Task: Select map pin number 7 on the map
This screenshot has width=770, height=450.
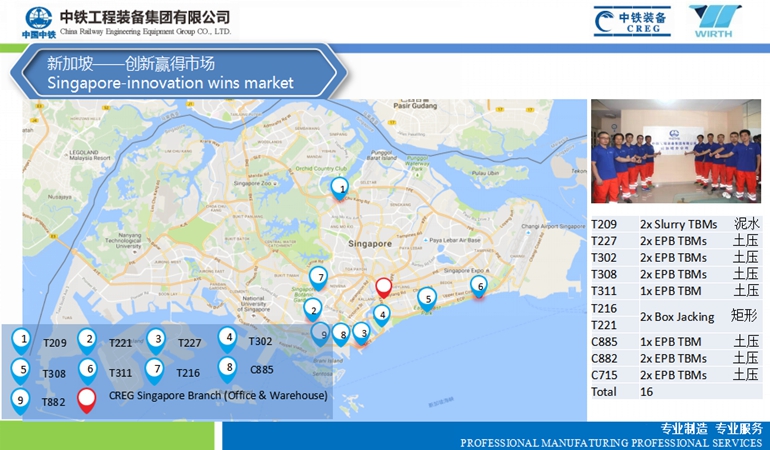Action: (319, 279)
